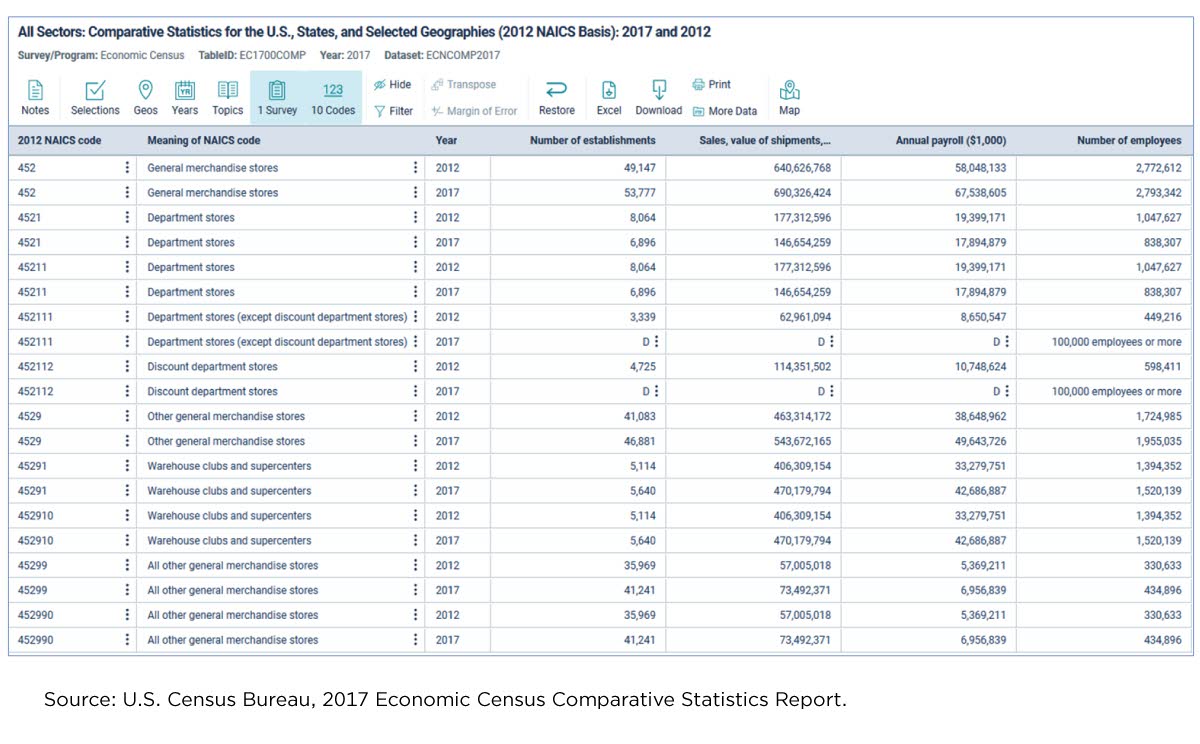Select the 3,339 establishments cell
1200x744 pixels.
click(578, 317)
